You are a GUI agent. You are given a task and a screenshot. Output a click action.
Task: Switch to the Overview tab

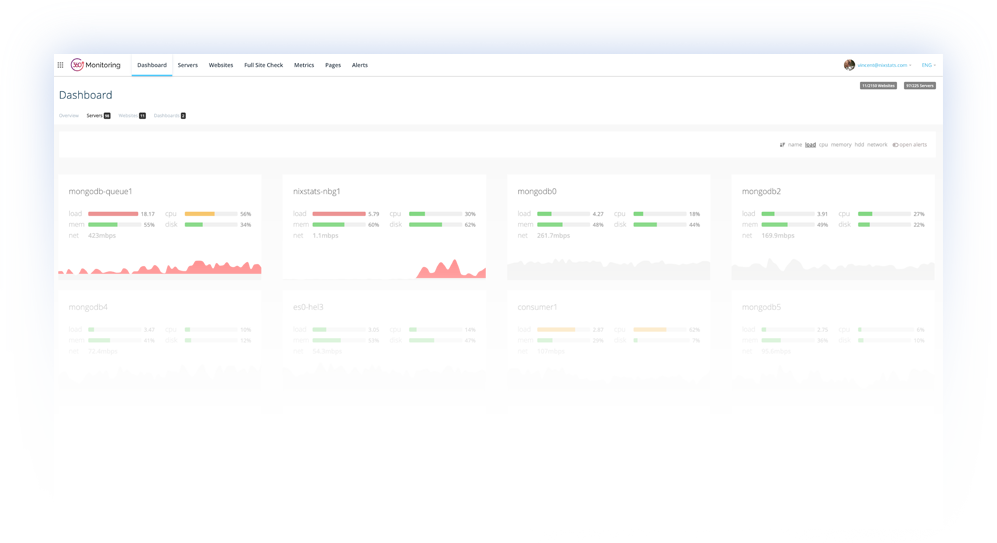pyautogui.click(x=68, y=116)
